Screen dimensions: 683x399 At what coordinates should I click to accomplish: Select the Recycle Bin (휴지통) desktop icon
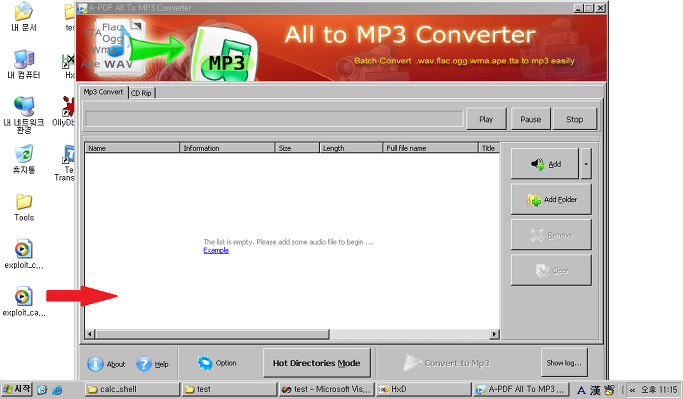(24, 159)
